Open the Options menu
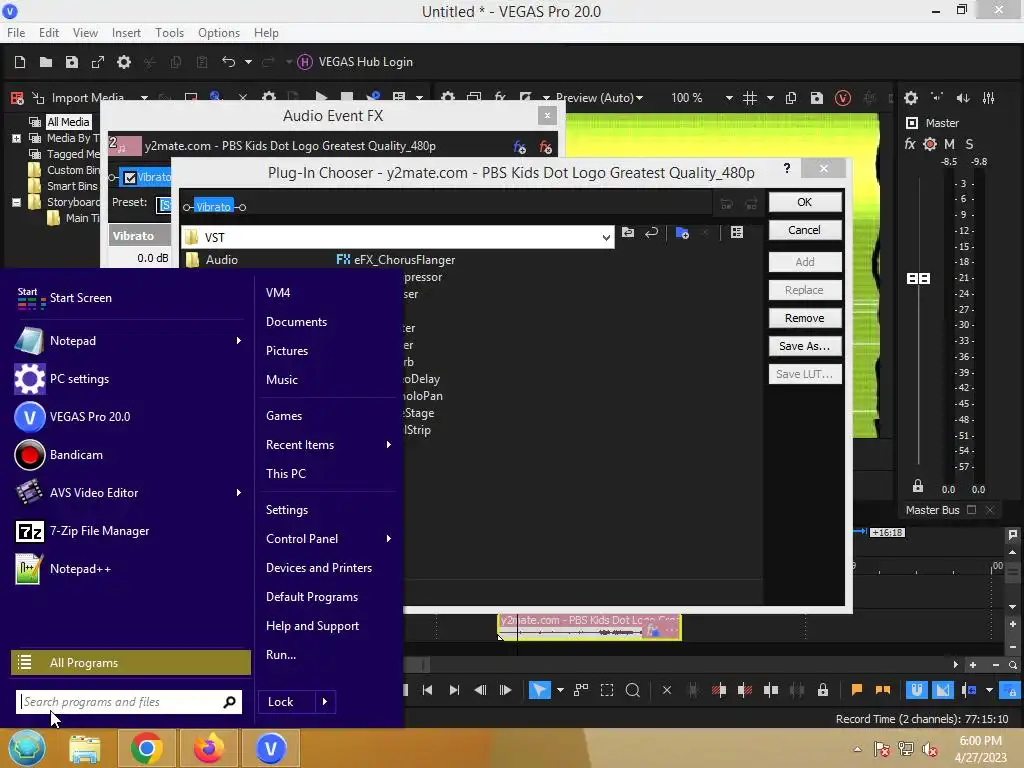1024x768 pixels. click(219, 33)
